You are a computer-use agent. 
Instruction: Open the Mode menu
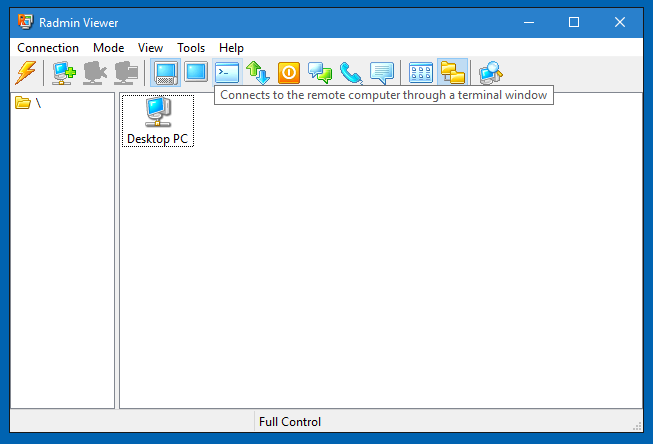tap(108, 48)
